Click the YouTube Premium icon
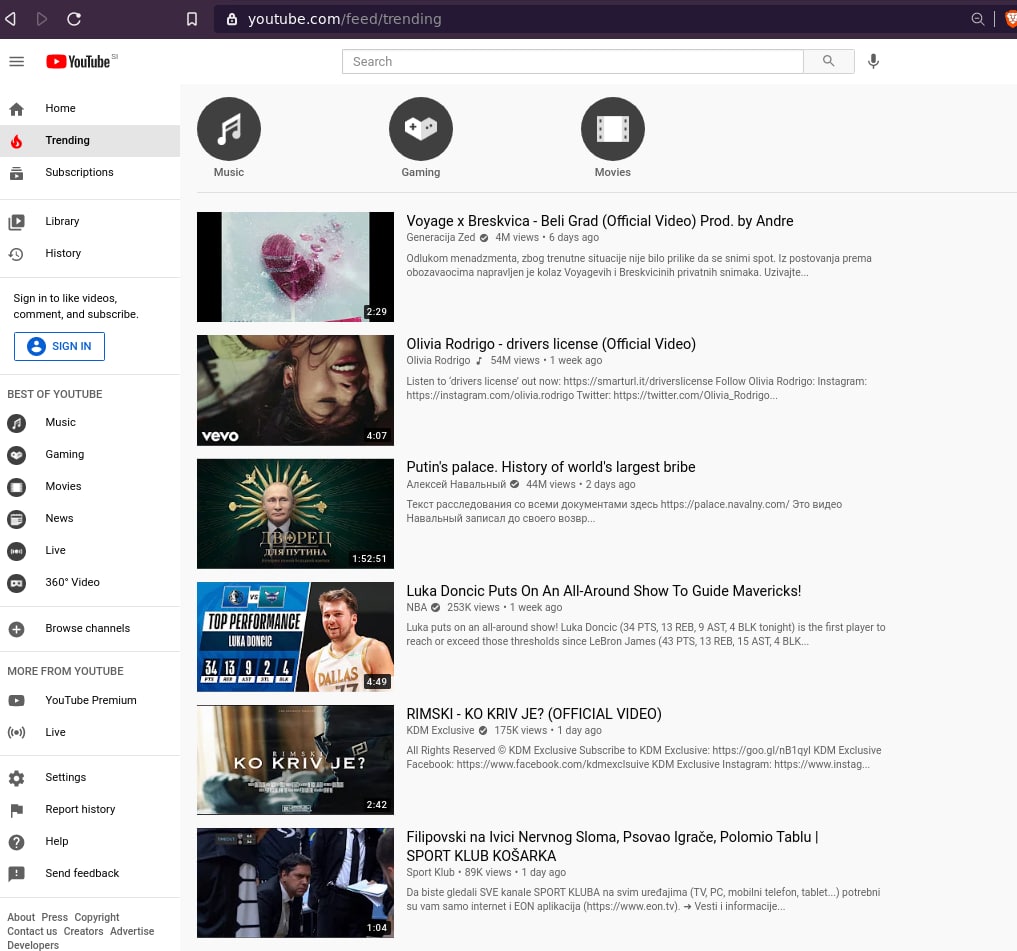Viewport: 1017px width, 951px height. click(17, 701)
